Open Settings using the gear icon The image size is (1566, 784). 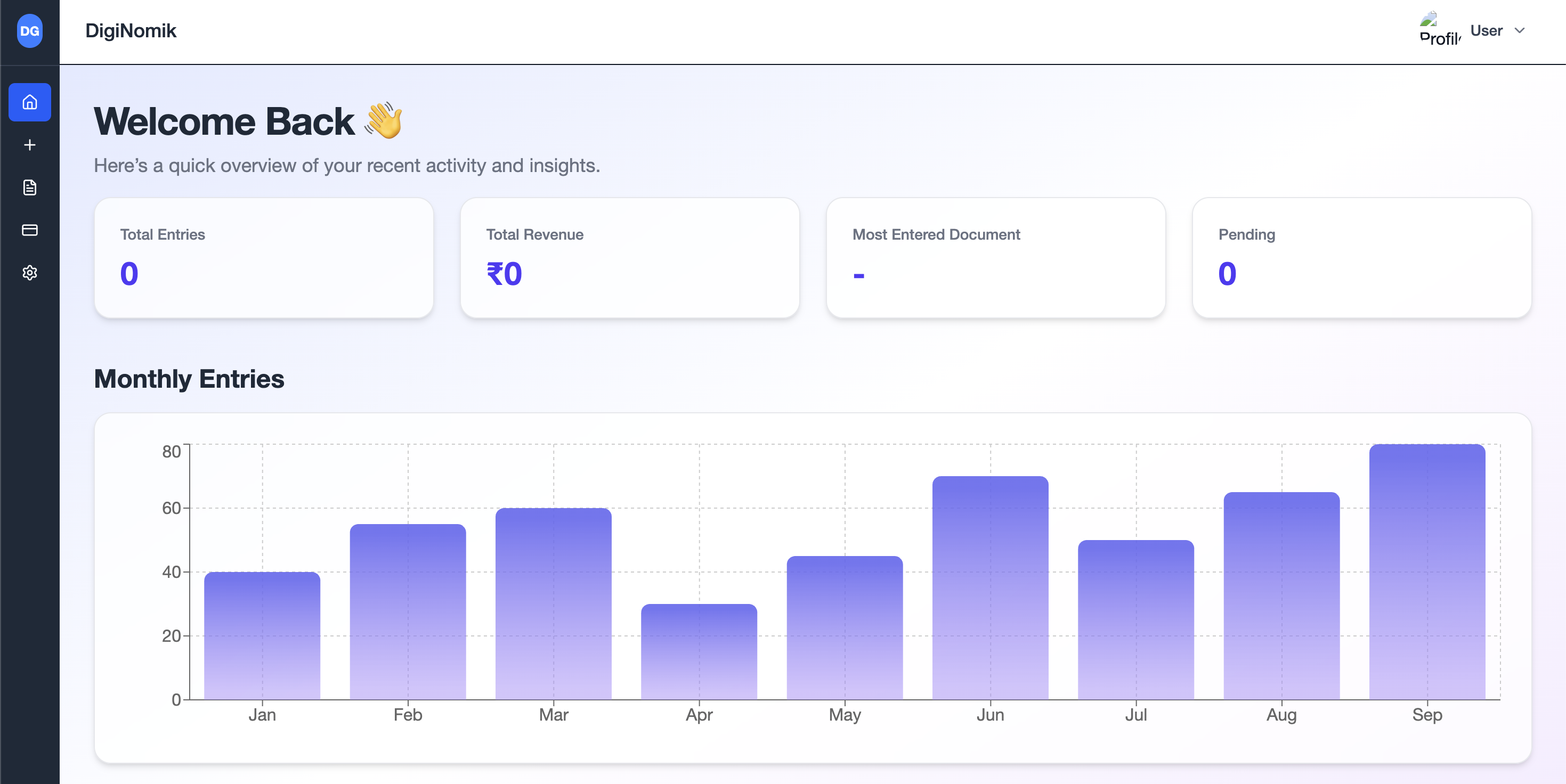(x=29, y=273)
